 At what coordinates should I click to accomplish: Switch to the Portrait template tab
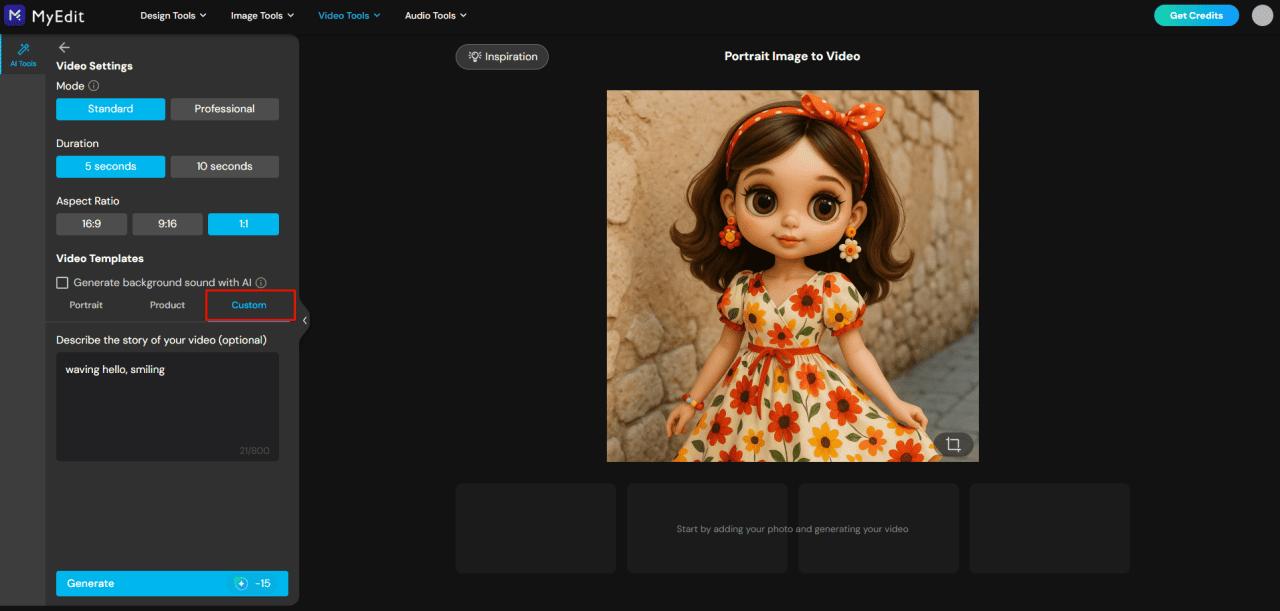pyautogui.click(x=85, y=305)
